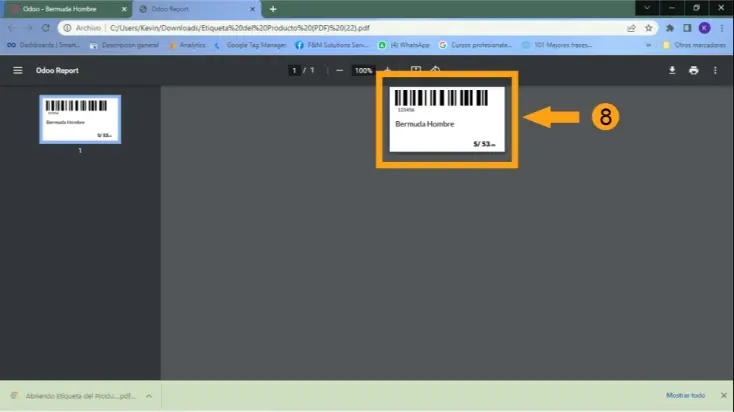Reload the current page
The image size is (734, 412).
(44, 28)
